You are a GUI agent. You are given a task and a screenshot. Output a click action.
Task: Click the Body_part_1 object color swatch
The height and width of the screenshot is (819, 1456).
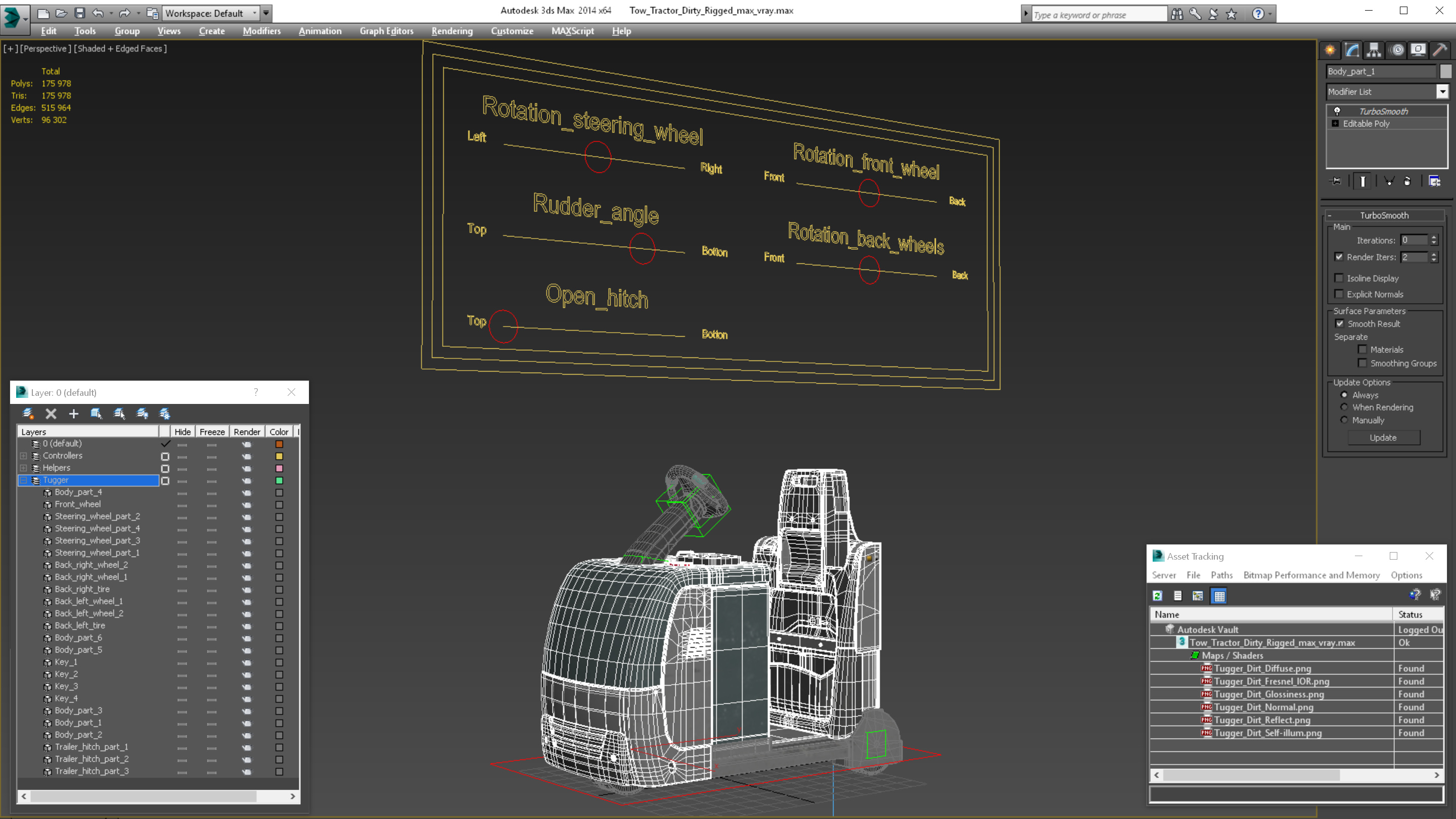pos(1445,71)
